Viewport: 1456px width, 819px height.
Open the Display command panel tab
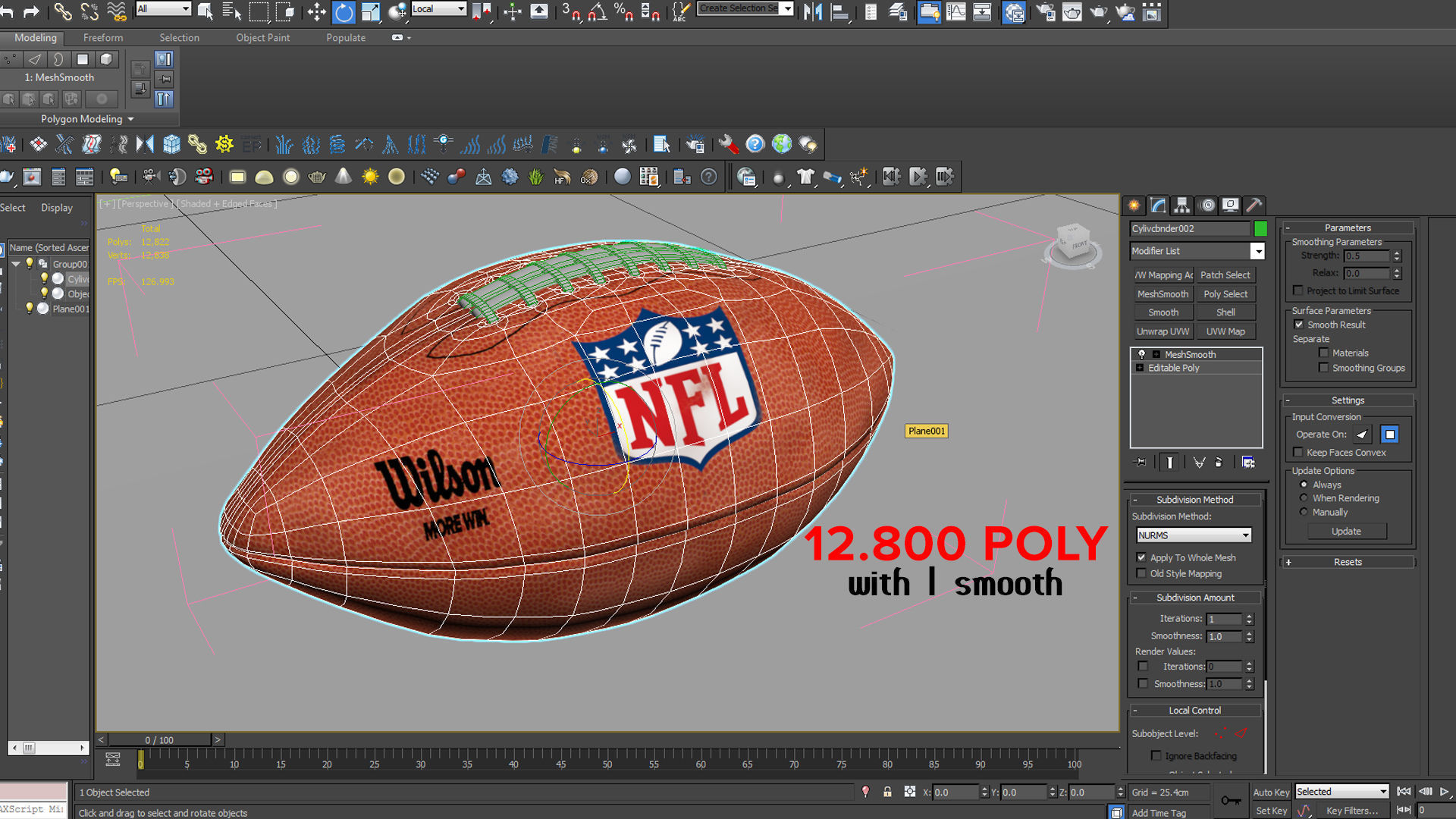click(x=1230, y=205)
